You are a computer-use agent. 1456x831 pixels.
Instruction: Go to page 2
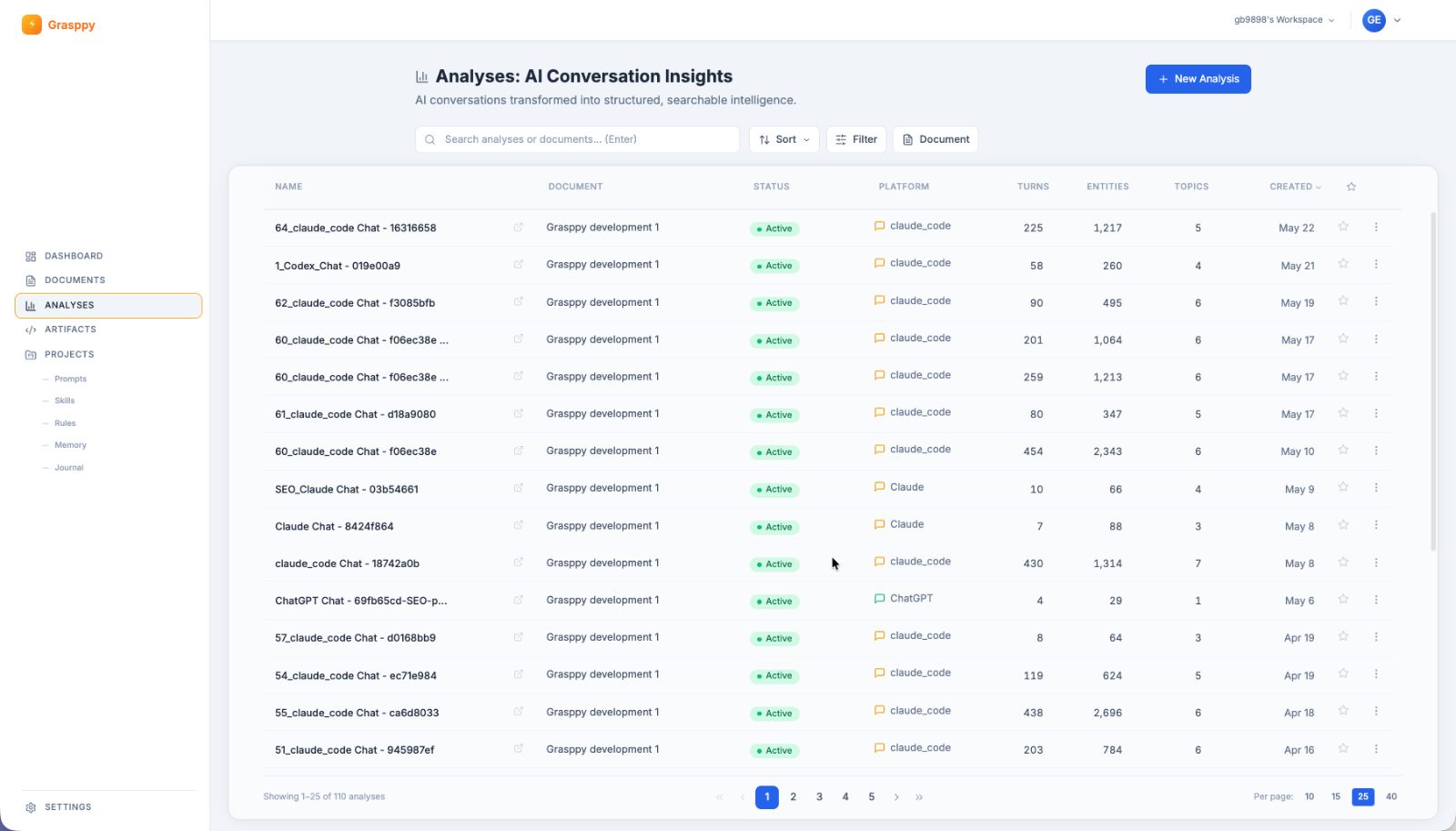[794, 797]
